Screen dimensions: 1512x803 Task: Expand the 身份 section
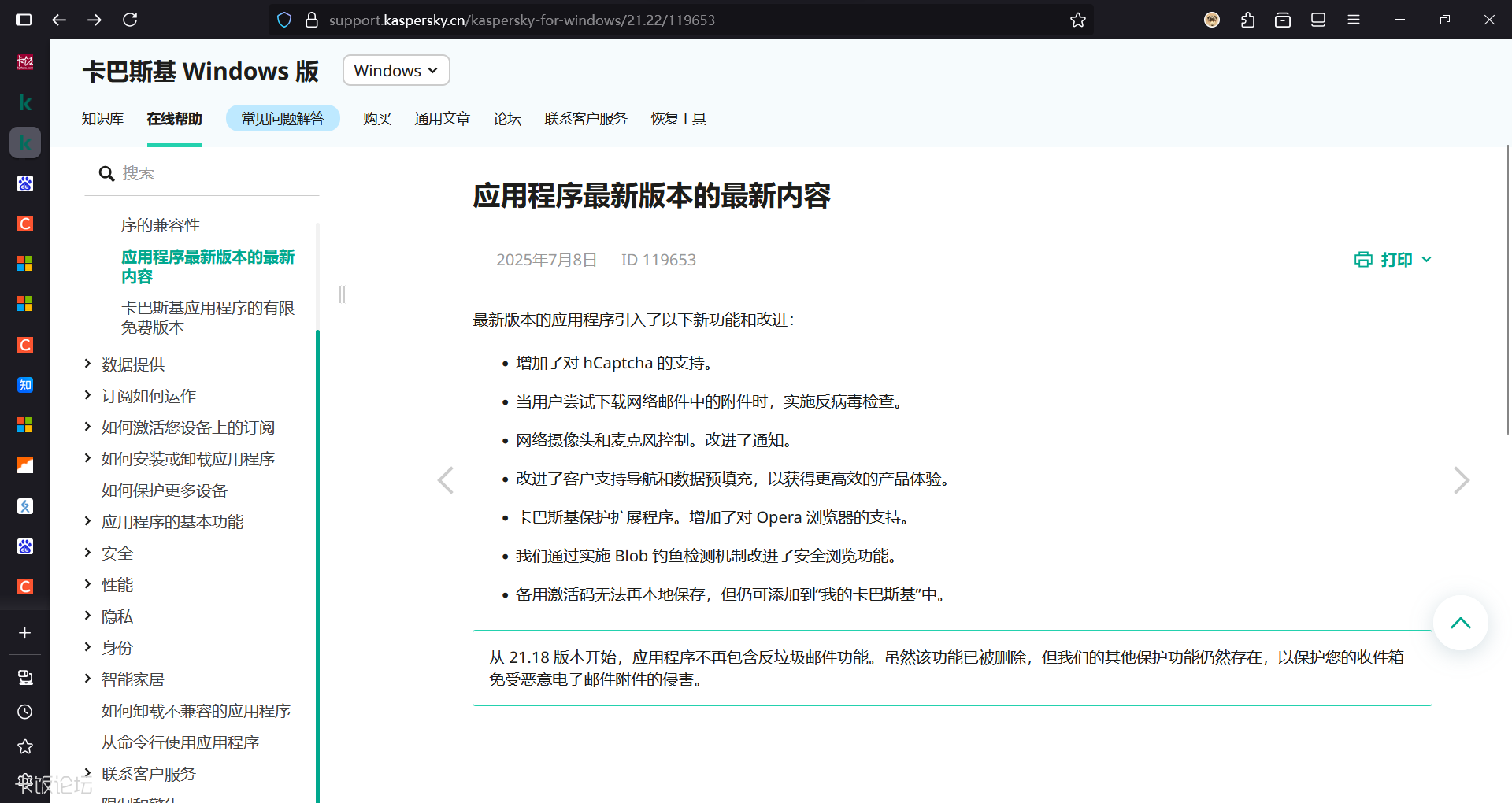click(x=87, y=646)
